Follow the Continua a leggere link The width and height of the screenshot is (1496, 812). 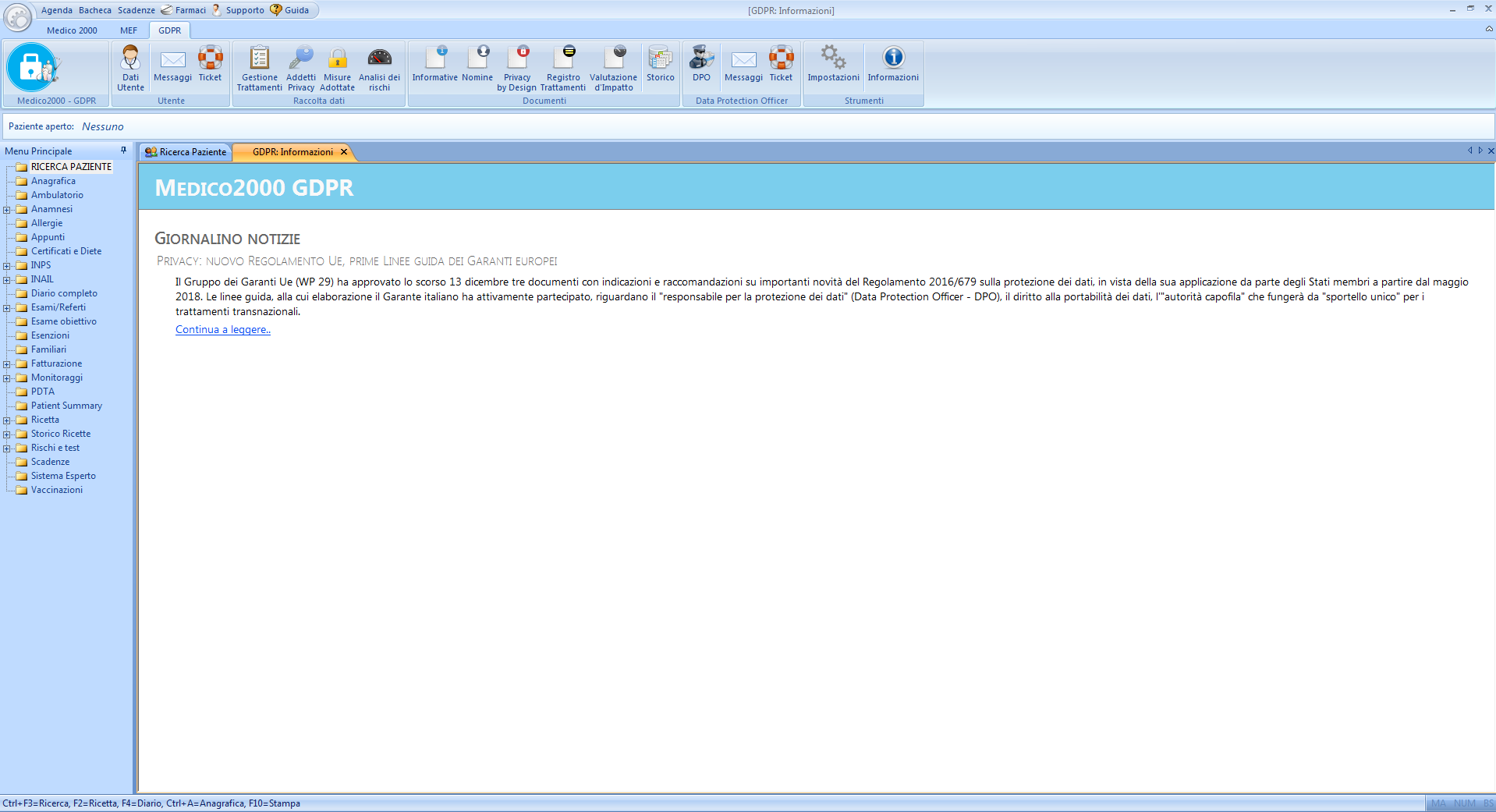click(223, 330)
